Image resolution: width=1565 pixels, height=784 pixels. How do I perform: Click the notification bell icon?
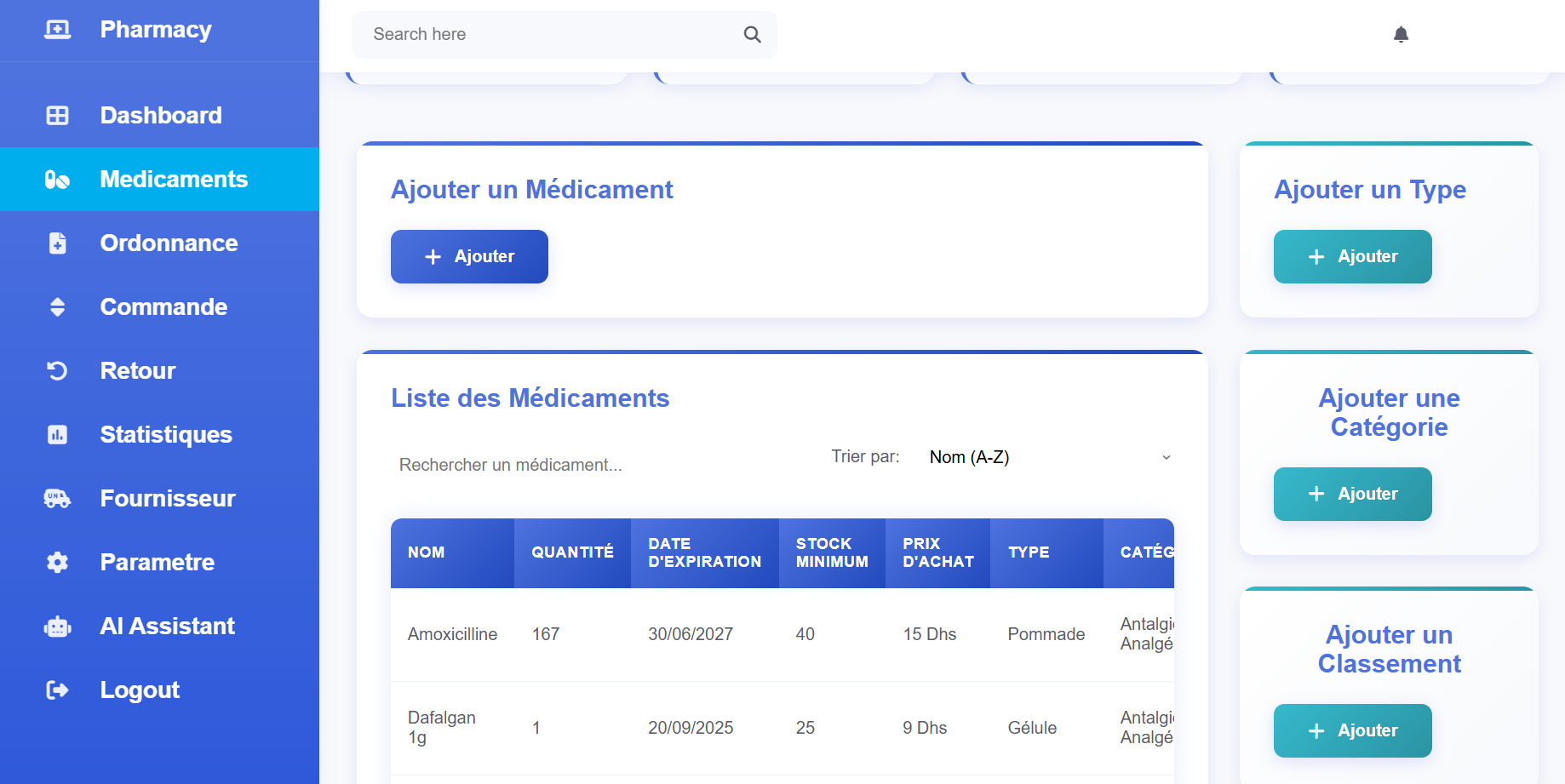coord(1401,34)
